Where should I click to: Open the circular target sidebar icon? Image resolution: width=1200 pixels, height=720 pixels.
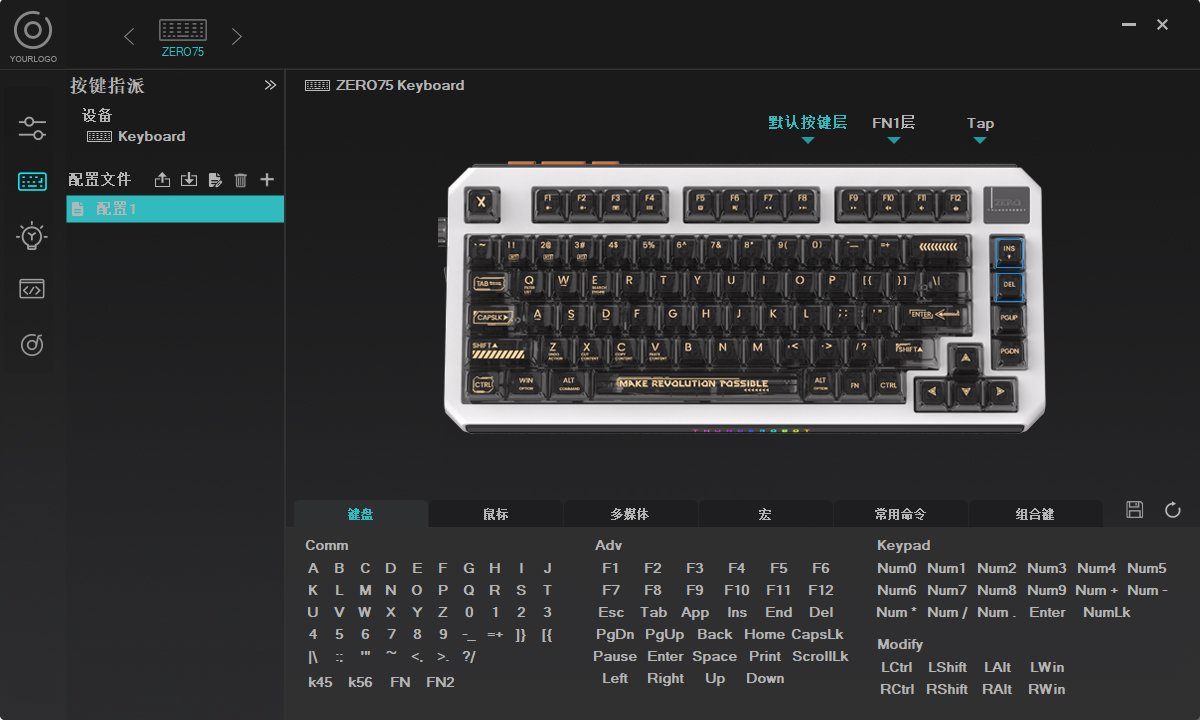(32, 345)
